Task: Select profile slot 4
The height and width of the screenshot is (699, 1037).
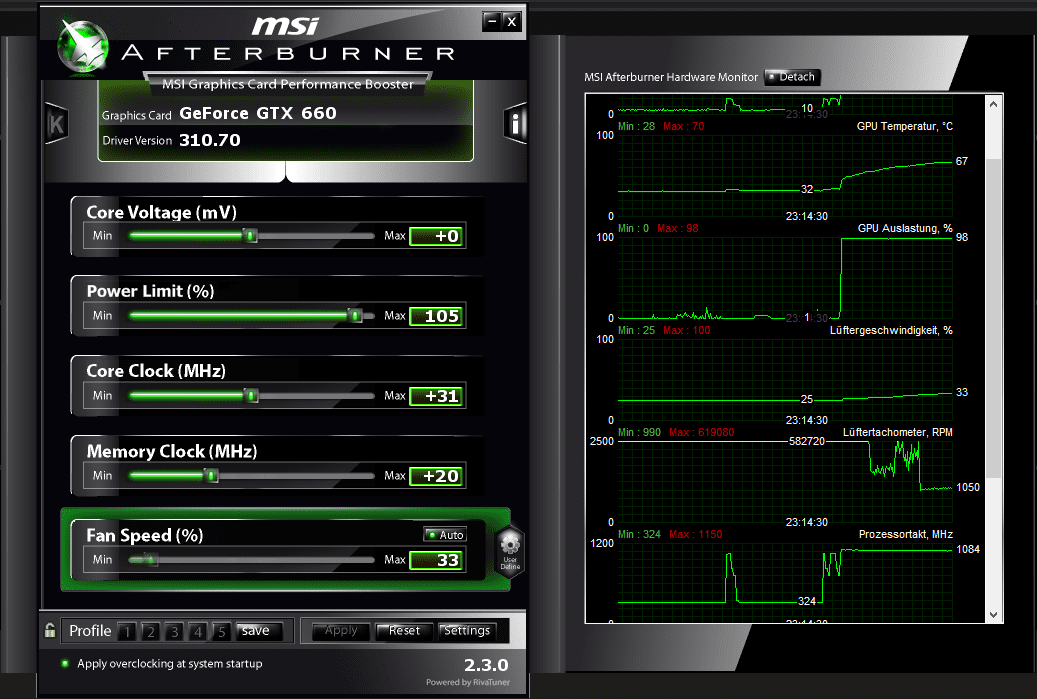Action: 198,632
